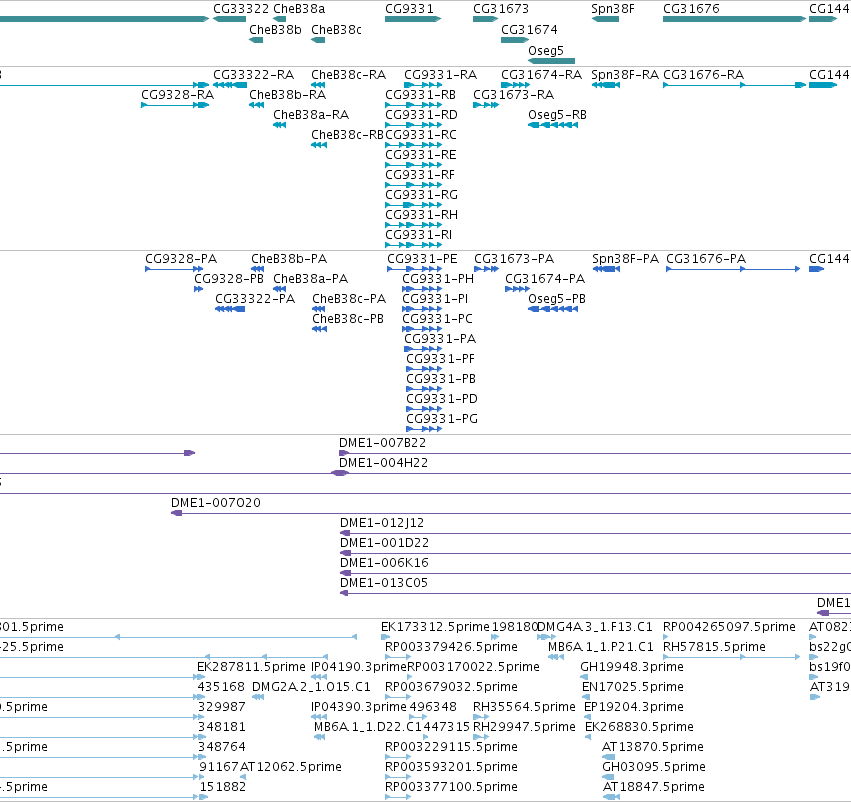Select EST EK287811.5prime label
The height and width of the screenshot is (802, 851).
[x=251, y=667]
